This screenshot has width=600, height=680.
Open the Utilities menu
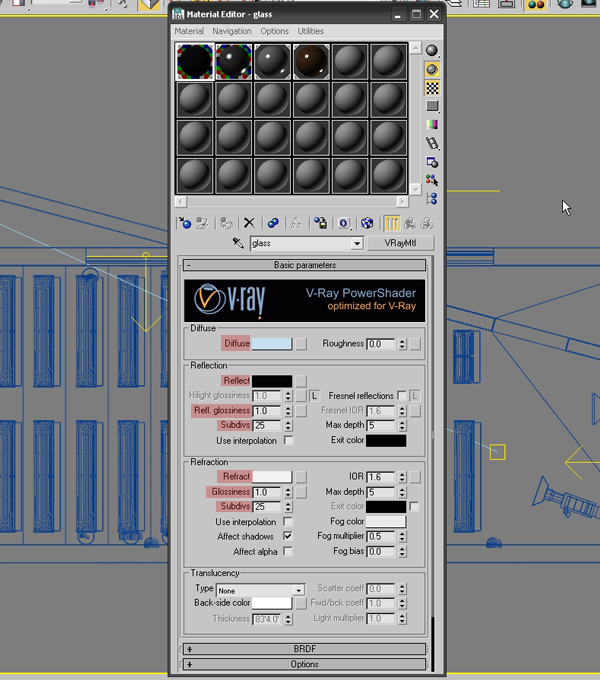click(x=310, y=32)
